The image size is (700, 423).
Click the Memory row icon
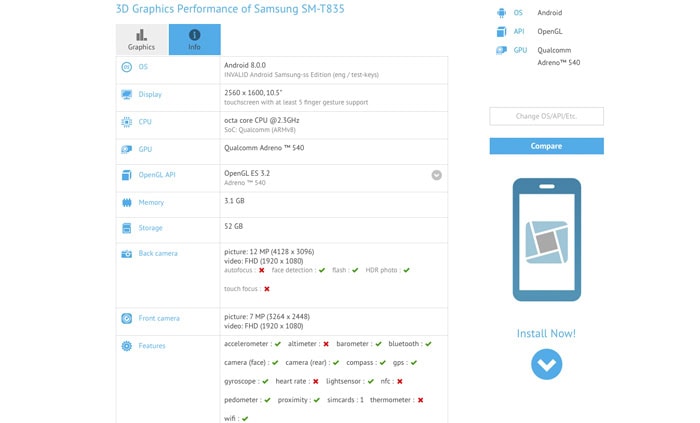pos(127,203)
